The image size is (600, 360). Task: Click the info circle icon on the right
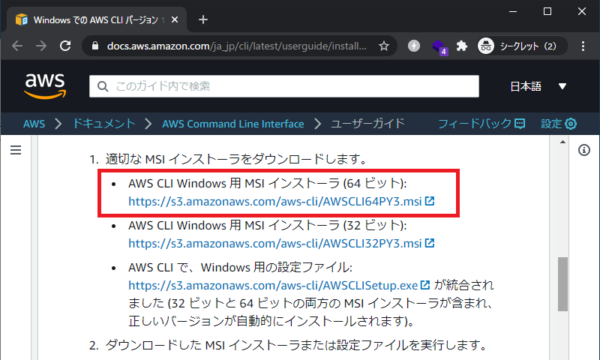[x=584, y=150]
